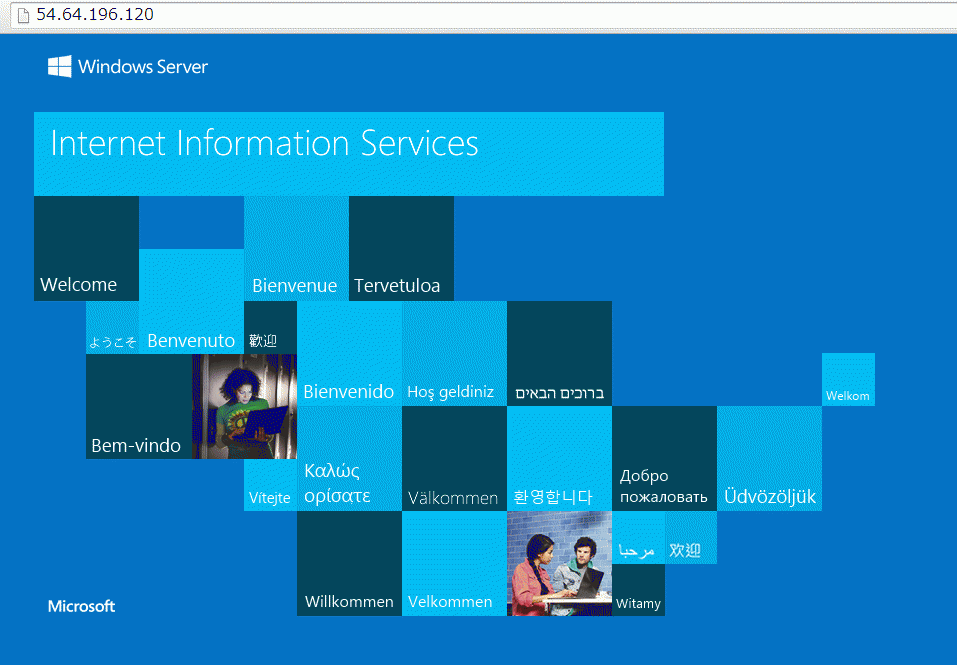Click the Welkom tile
The image size is (957, 665).
click(x=848, y=379)
